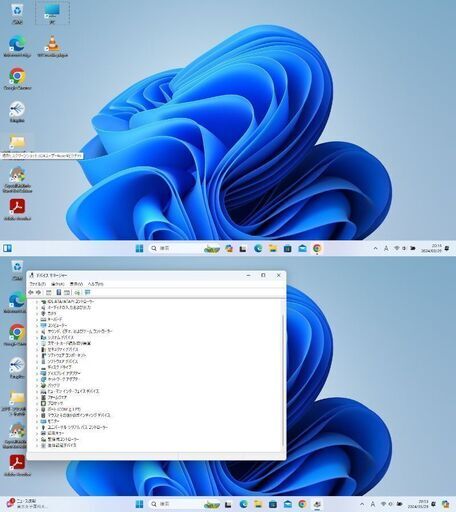The image size is (456, 512).
Task: Click the forward arrow in Device Manager toolbar
Action: (39, 292)
